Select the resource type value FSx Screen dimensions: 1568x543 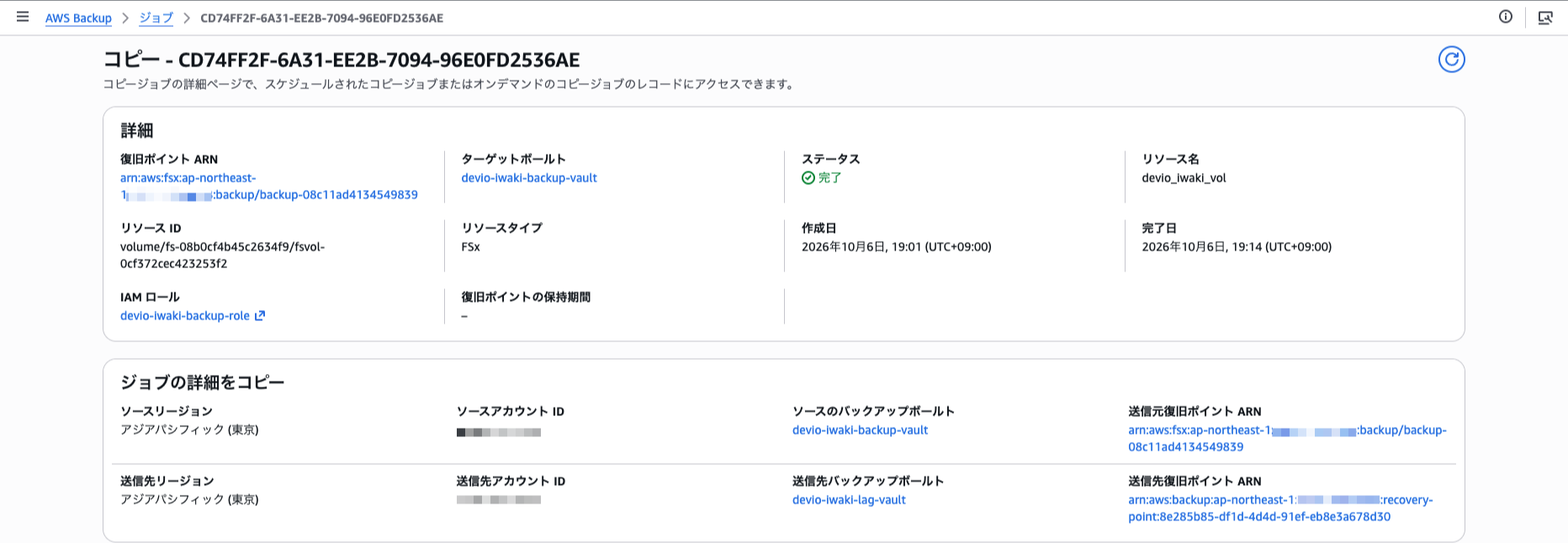point(470,247)
